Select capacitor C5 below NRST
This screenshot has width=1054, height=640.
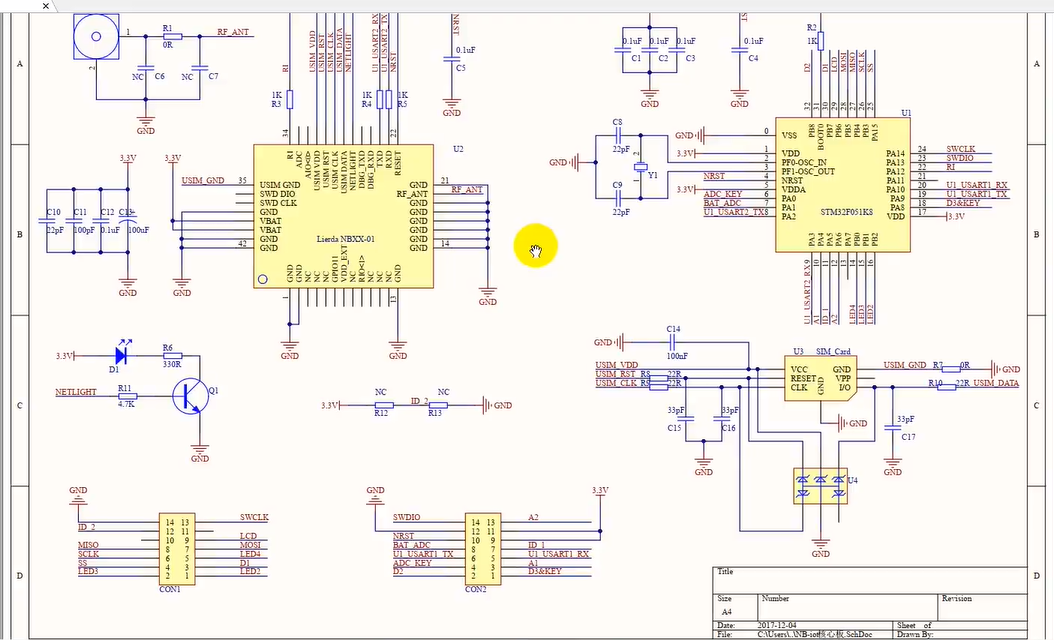[452, 58]
